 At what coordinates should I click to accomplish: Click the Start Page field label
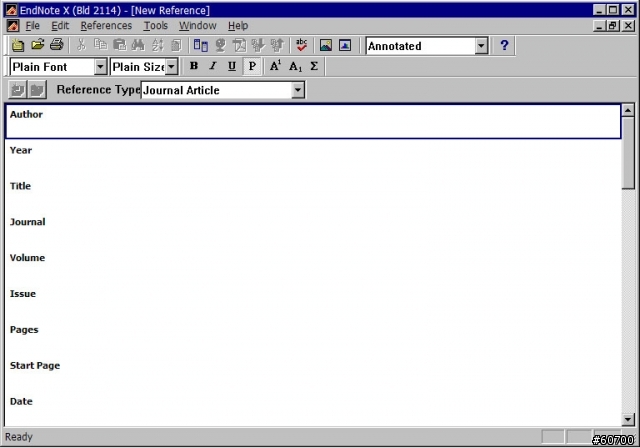35,366
